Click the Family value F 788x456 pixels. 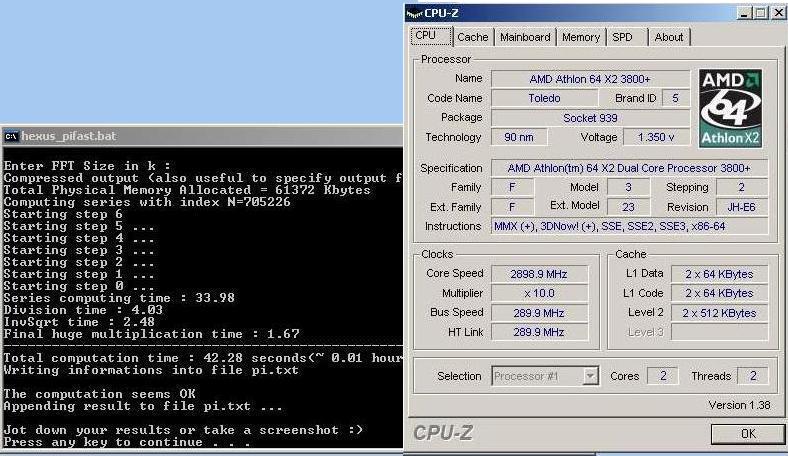[x=512, y=188]
